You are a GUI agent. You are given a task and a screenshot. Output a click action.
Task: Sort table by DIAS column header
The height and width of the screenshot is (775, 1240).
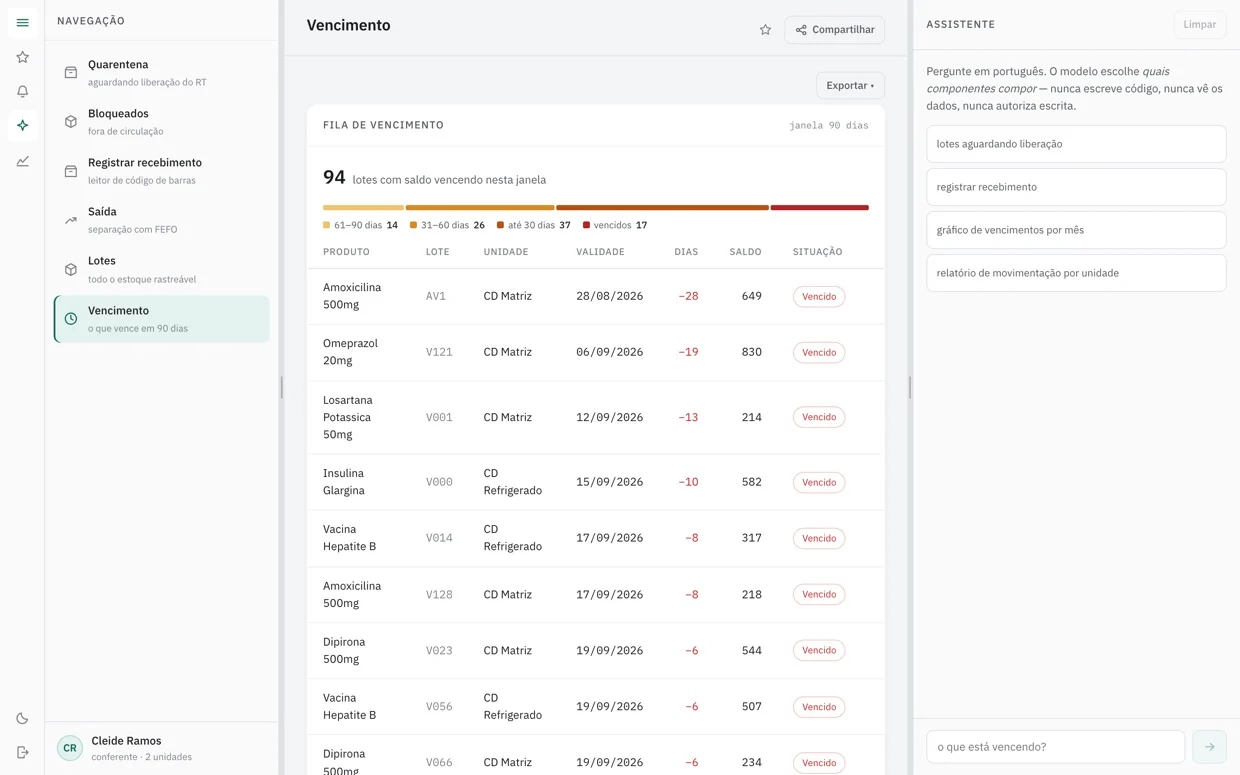686,252
